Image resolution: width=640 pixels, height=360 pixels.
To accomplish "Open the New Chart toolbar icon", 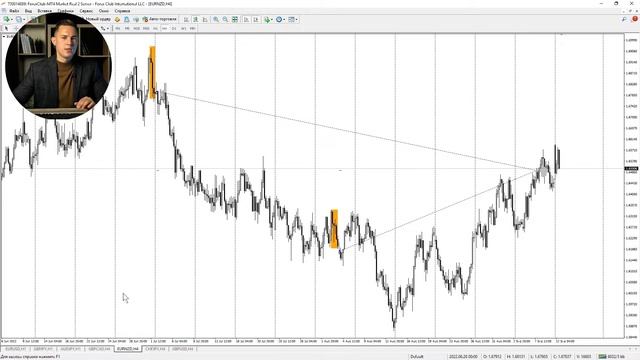I will coord(6,19).
